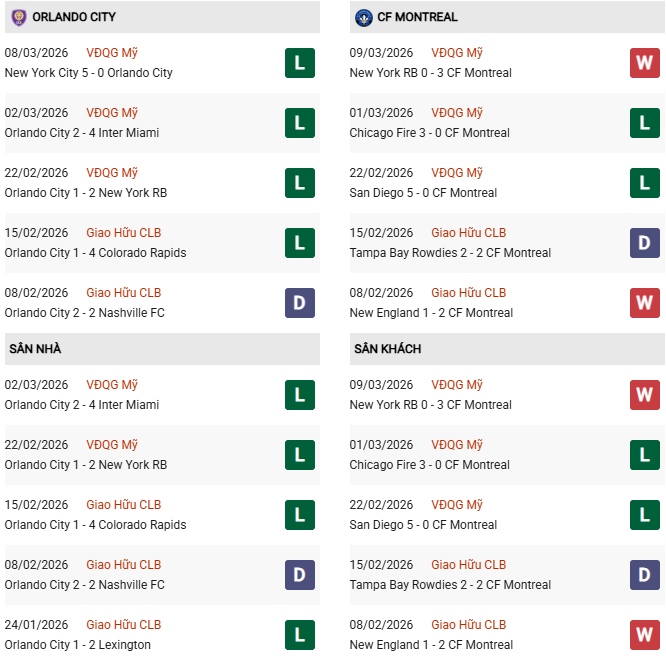This screenshot has height=658, width=666.
Task: Click the W badge for New England match in Sân Khách
Action: pyautogui.click(x=644, y=635)
